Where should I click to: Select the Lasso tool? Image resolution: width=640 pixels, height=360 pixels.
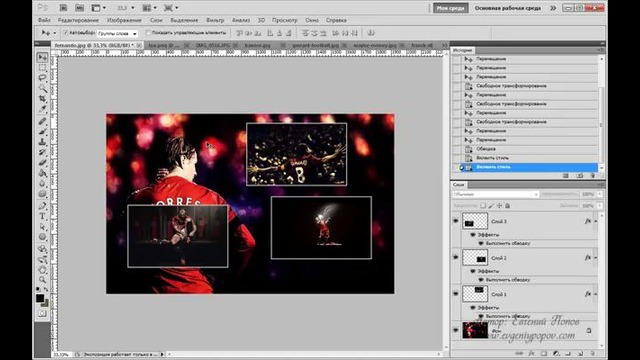coord(42,78)
